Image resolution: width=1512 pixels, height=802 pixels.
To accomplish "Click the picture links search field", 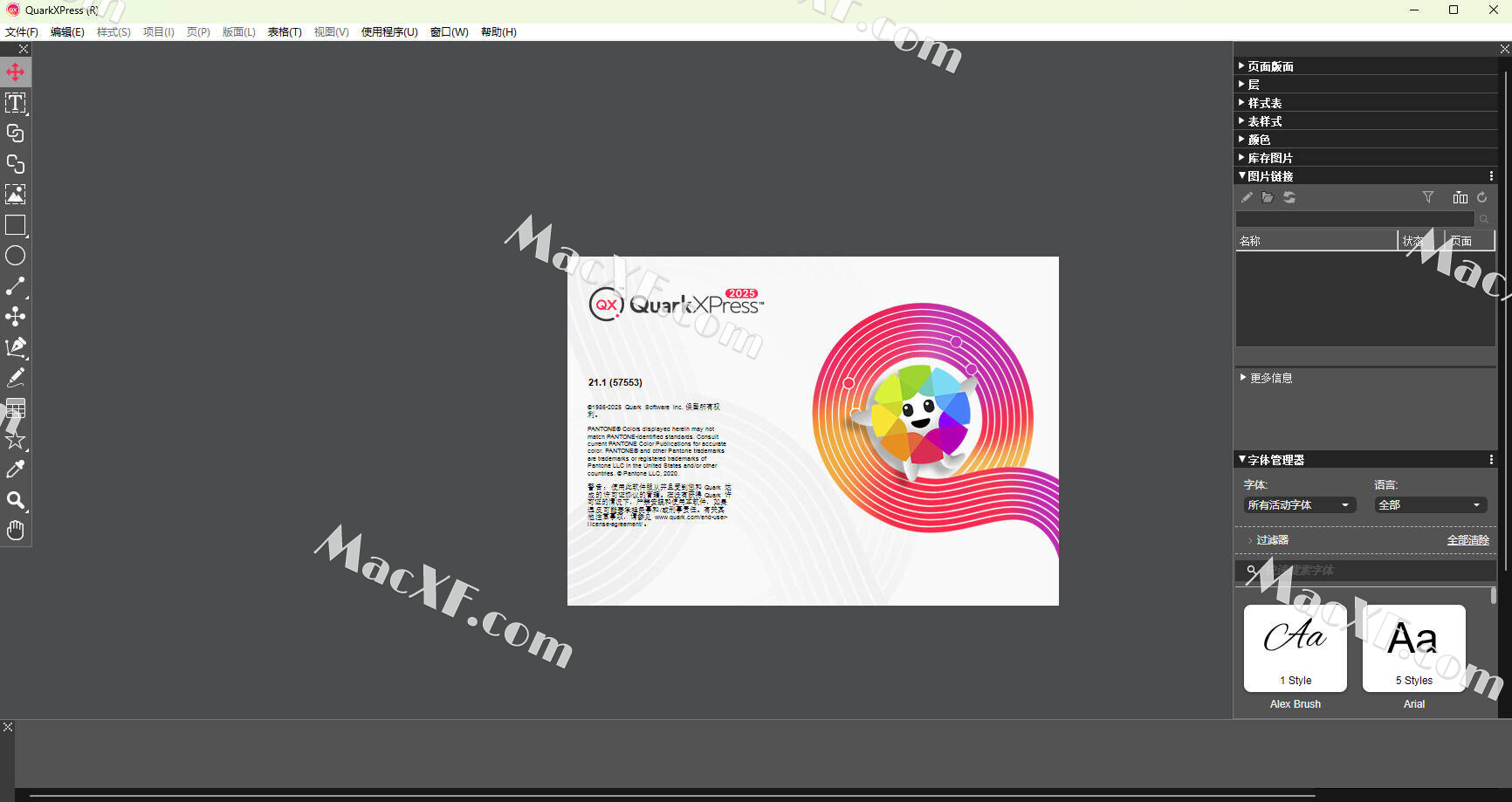I will point(1355,219).
